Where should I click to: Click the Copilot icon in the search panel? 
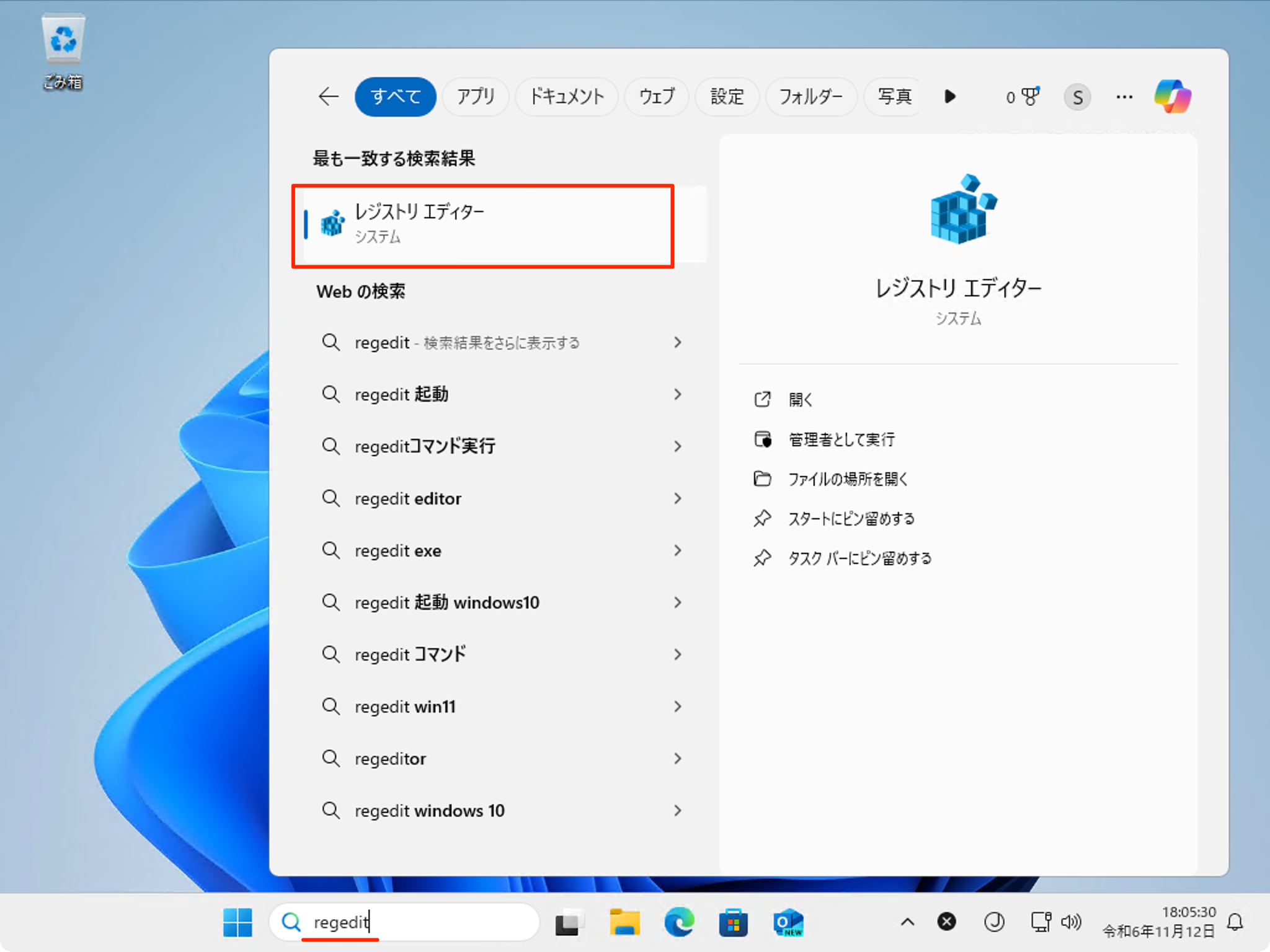[1172, 96]
